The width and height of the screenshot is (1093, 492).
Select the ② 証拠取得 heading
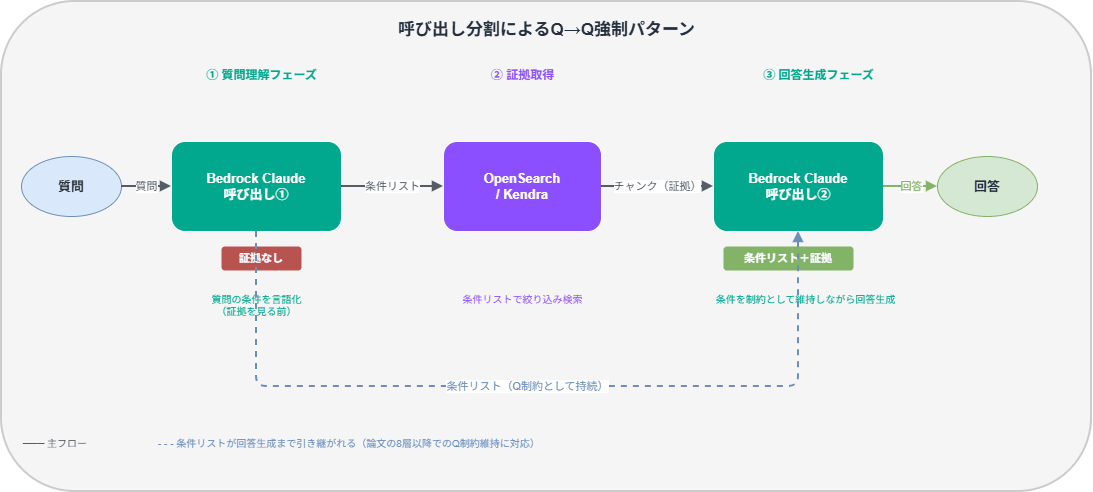coord(523,75)
